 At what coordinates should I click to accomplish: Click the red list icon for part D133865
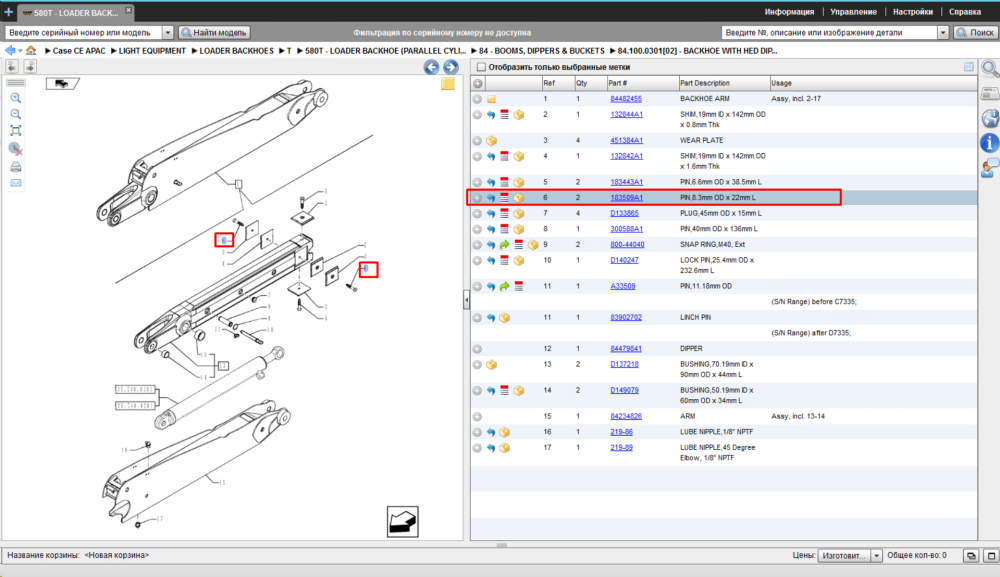point(504,214)
